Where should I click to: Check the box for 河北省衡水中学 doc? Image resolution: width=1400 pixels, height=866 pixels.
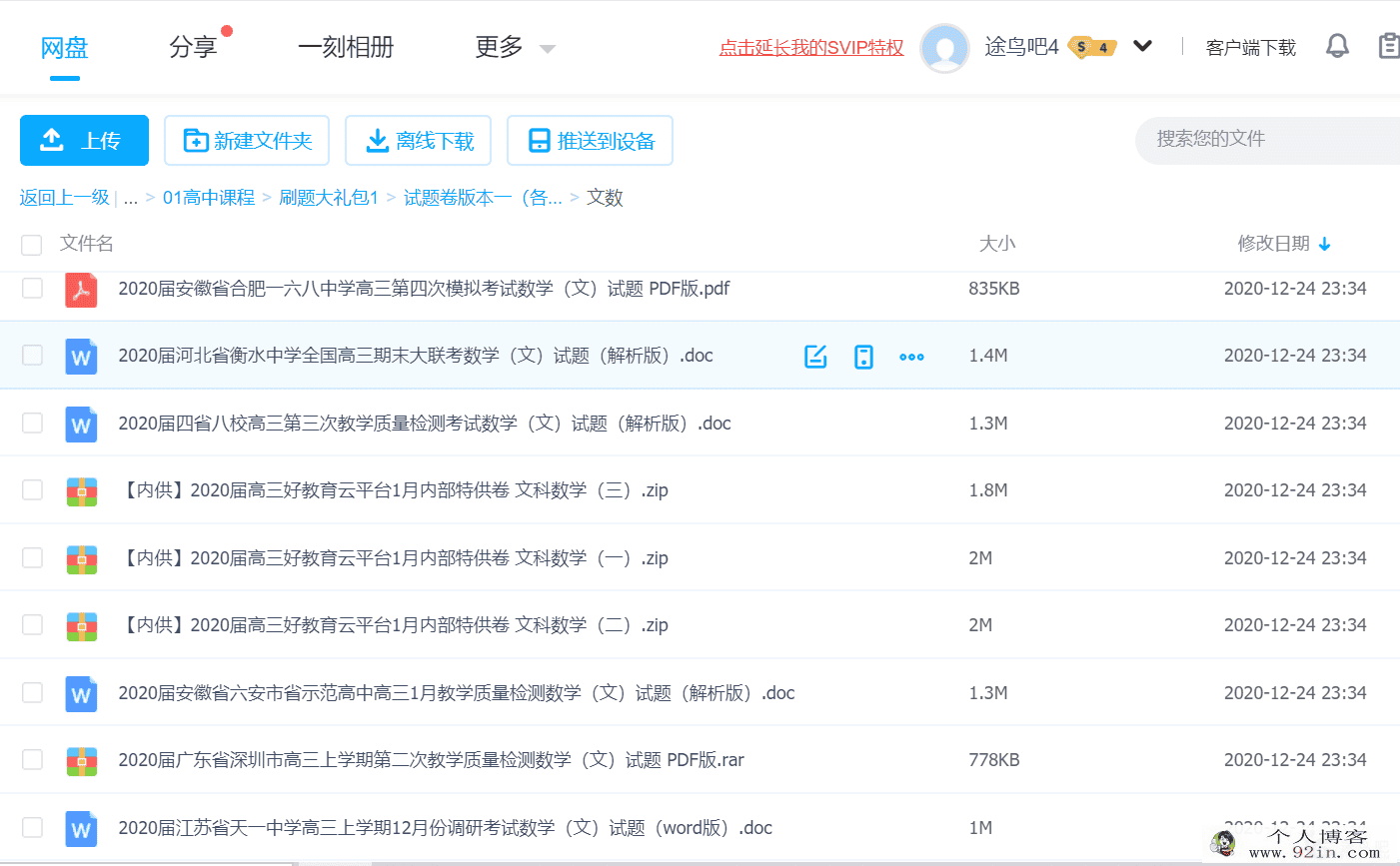point(32,355)
